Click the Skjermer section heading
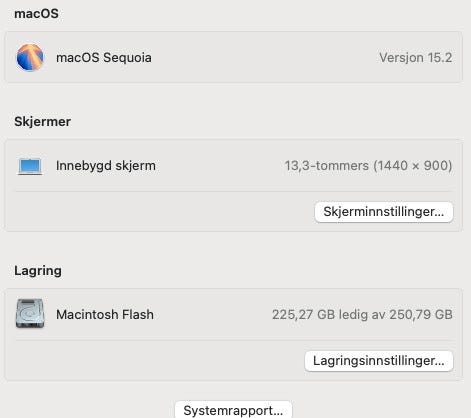 click(42, 121)
